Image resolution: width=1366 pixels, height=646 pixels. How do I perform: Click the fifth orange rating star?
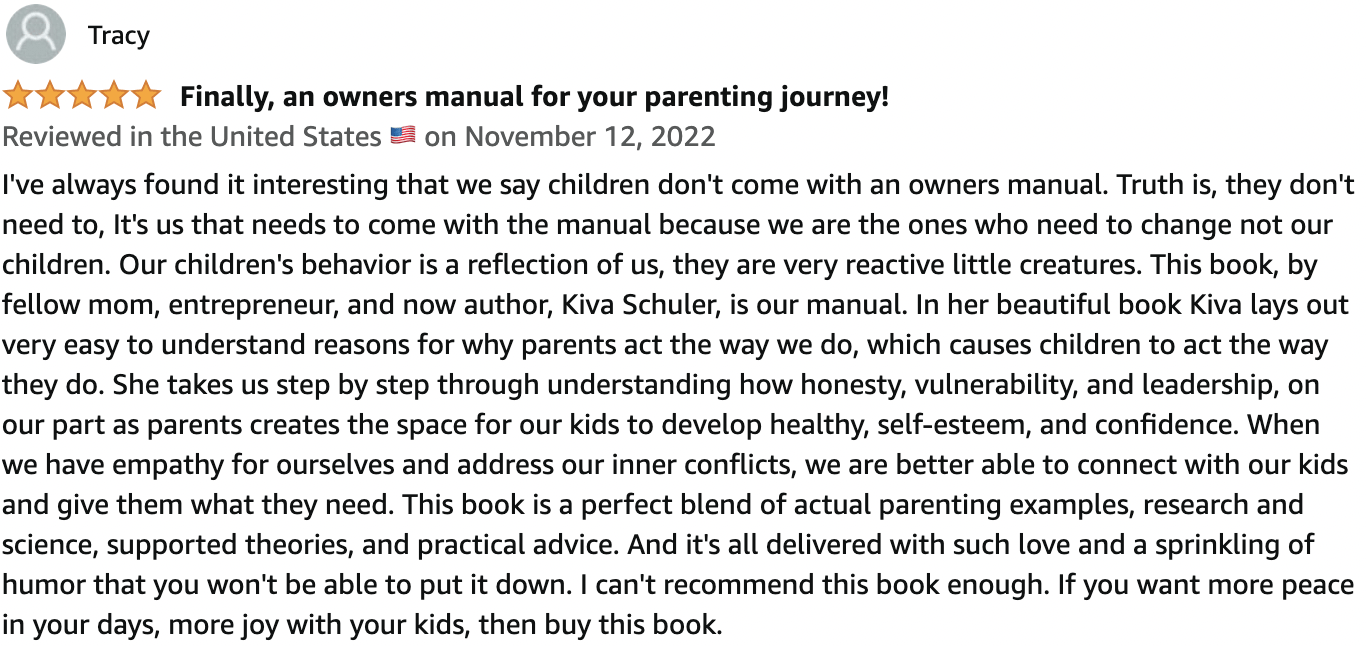(x=146, y=96)
